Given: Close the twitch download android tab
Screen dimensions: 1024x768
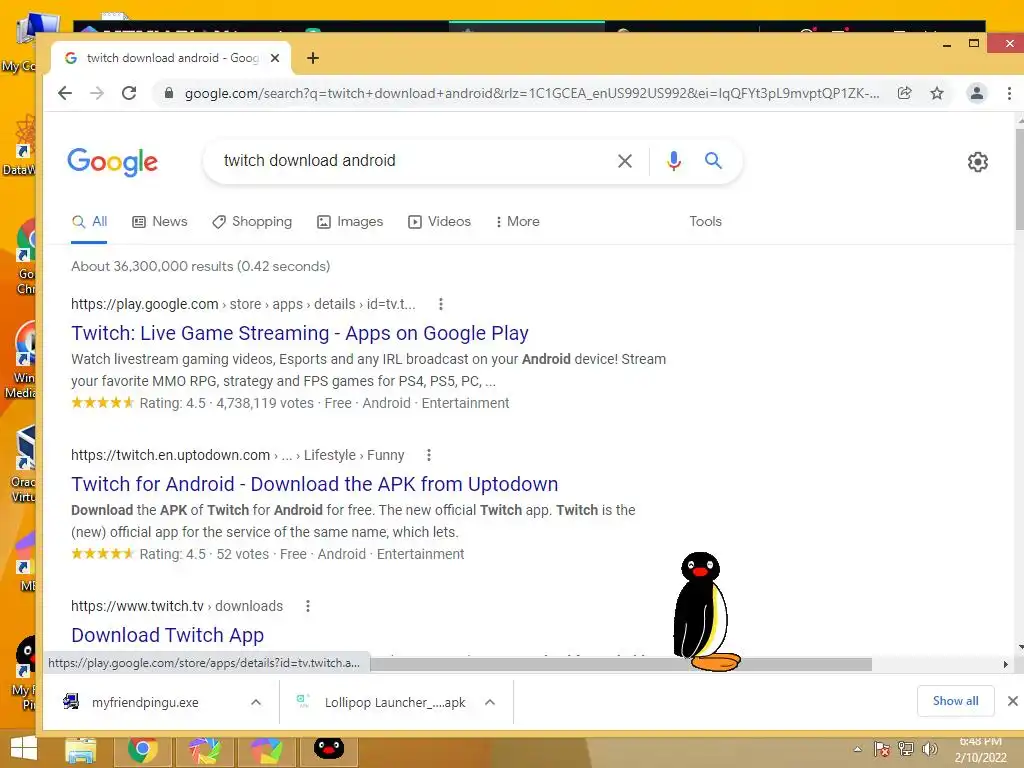Looking at the screenshot, I should pyautogui.click(x=275, y=58).
